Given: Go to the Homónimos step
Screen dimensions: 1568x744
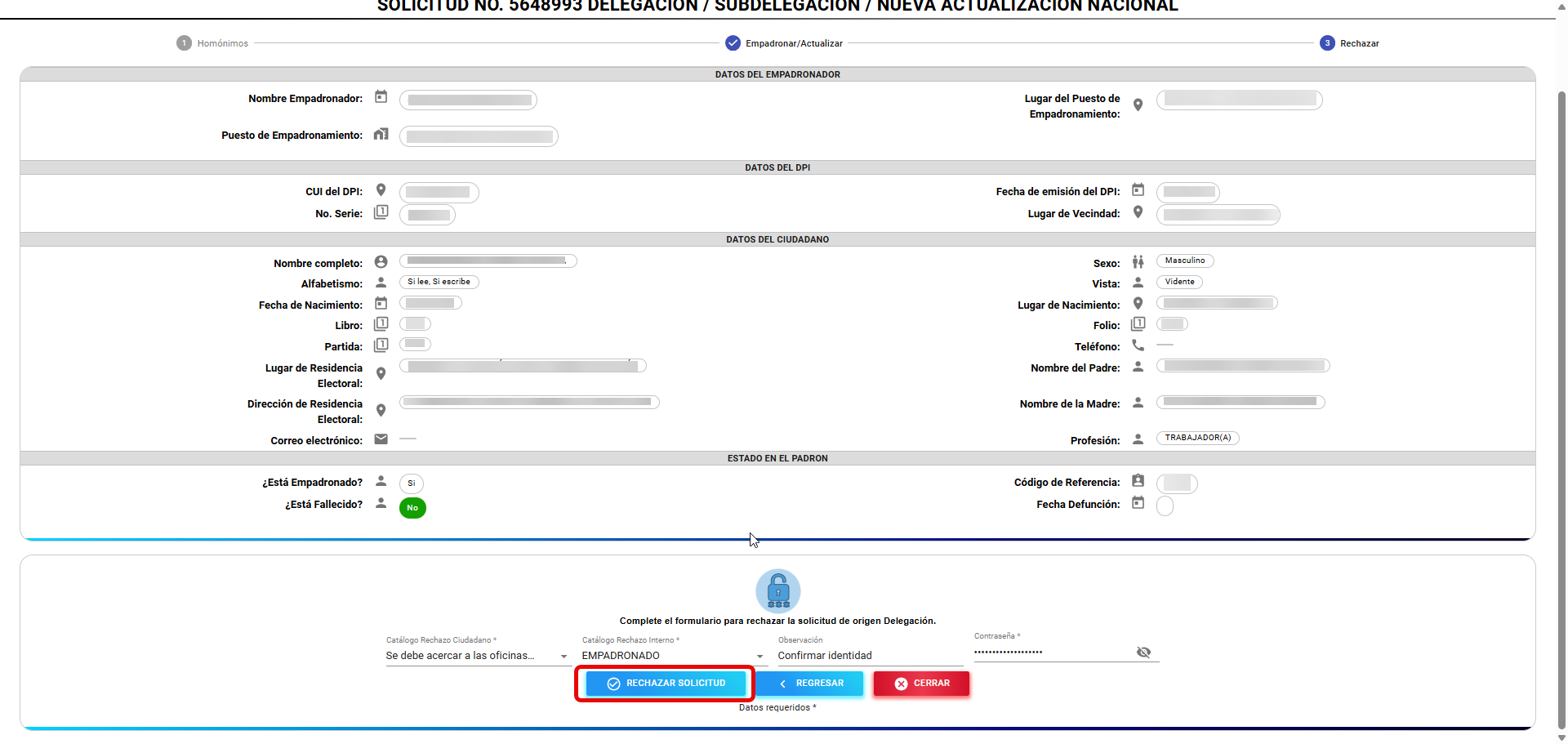Looking at the screenshot, I should click(212, 43).
